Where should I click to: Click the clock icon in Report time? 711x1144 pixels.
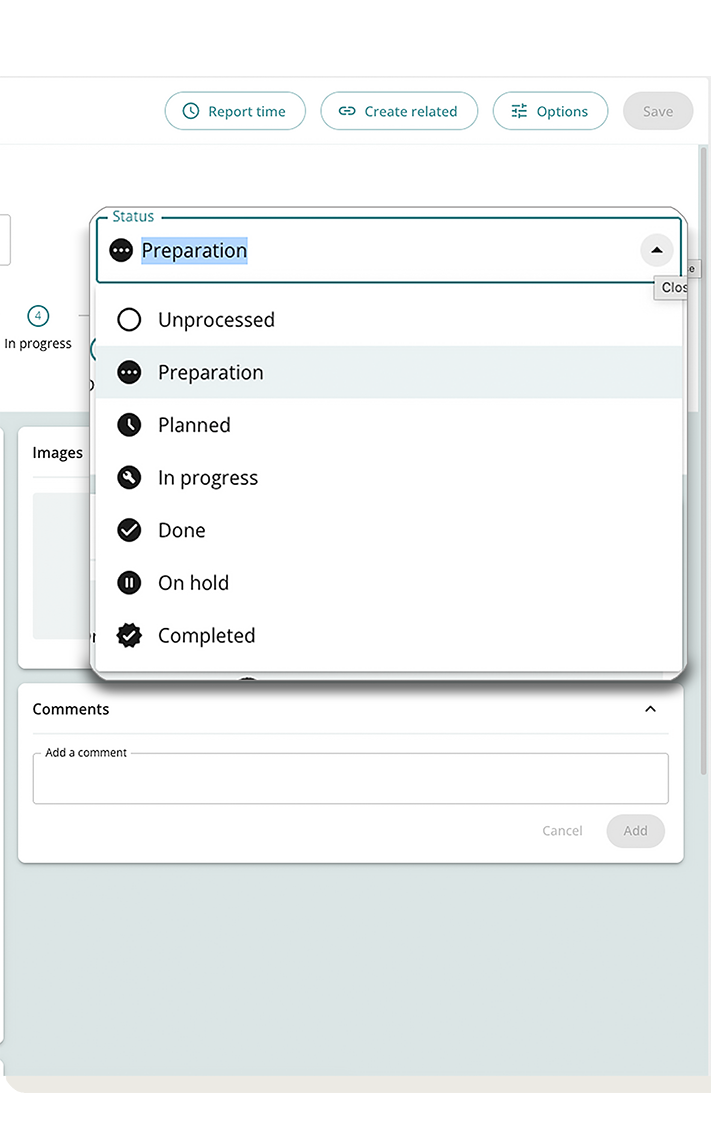point(190,112)
